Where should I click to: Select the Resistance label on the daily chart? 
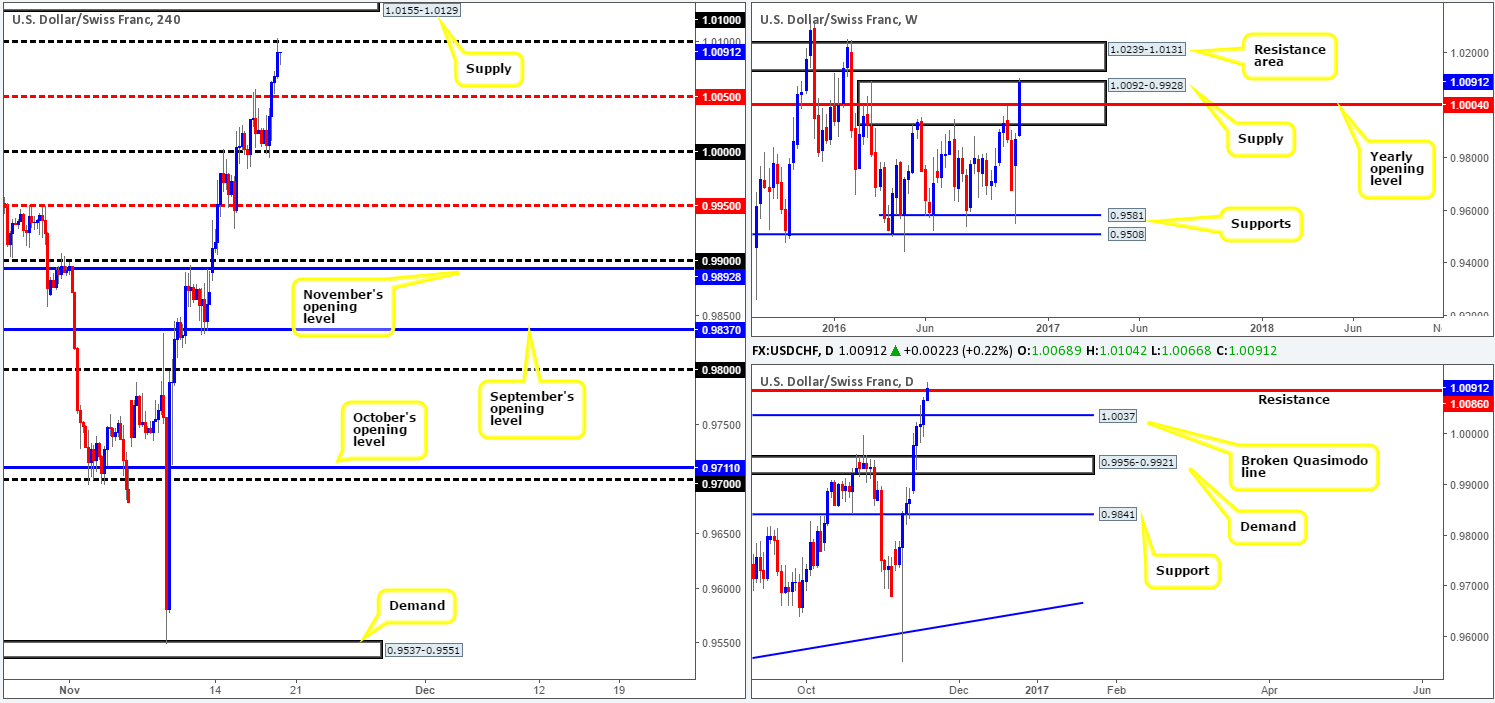[1293, 399]
